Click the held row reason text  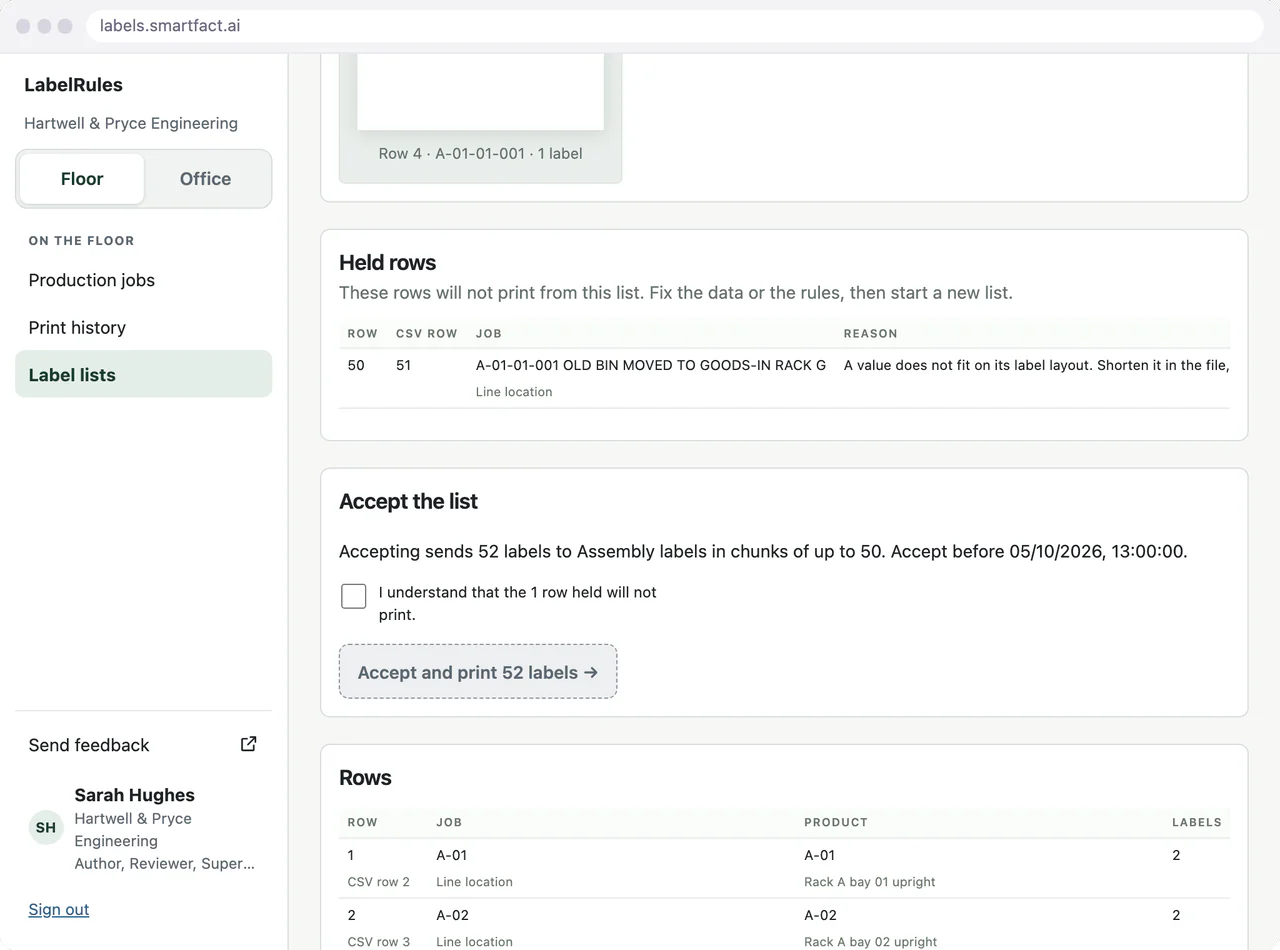coord(1036,365)
